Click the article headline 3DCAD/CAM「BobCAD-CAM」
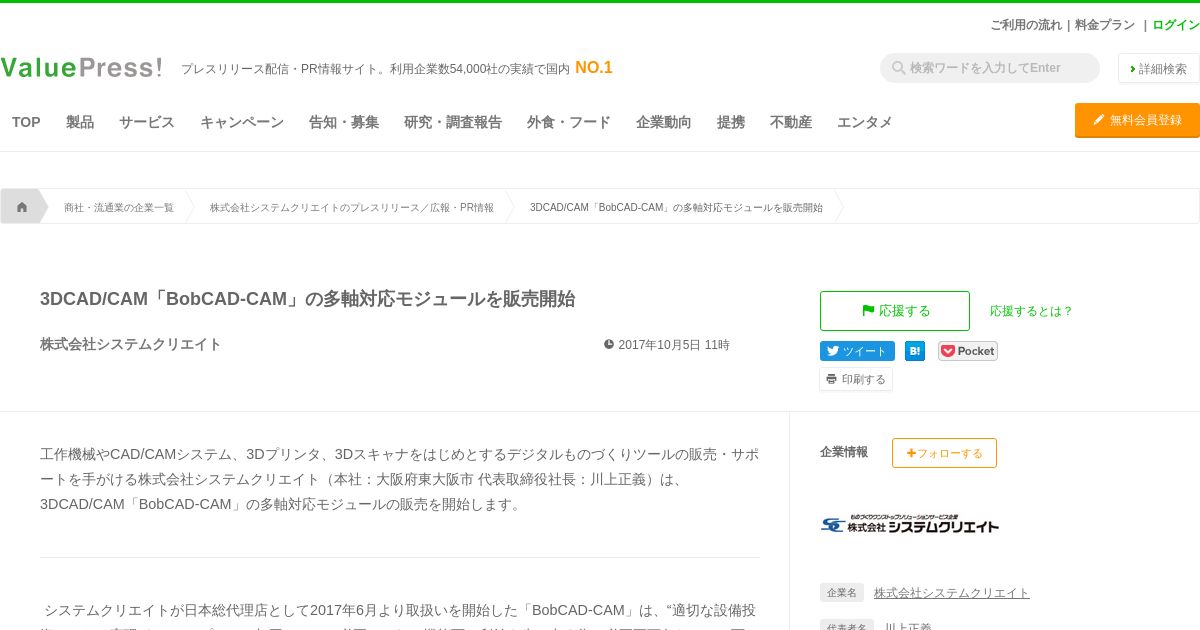The image size is (1200, 630). pyautogui.click(x=308, y=299)
